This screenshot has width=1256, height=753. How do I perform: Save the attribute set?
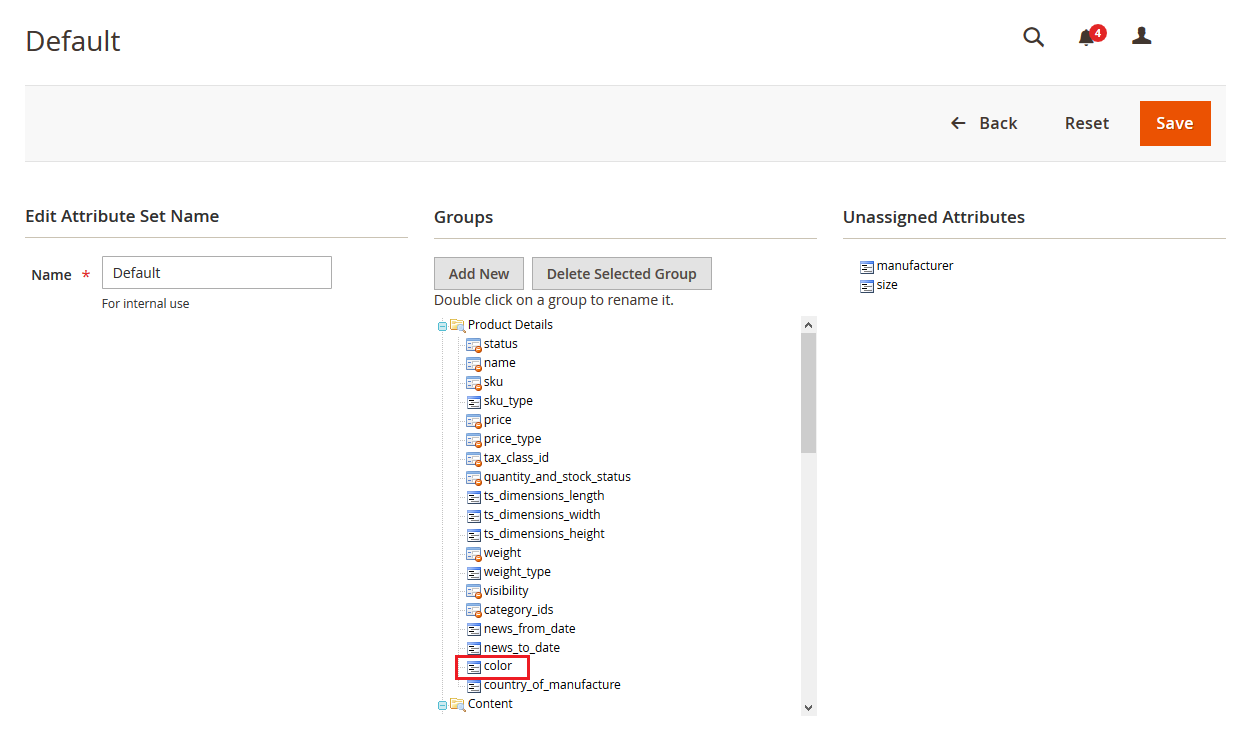coord(1175,123)
